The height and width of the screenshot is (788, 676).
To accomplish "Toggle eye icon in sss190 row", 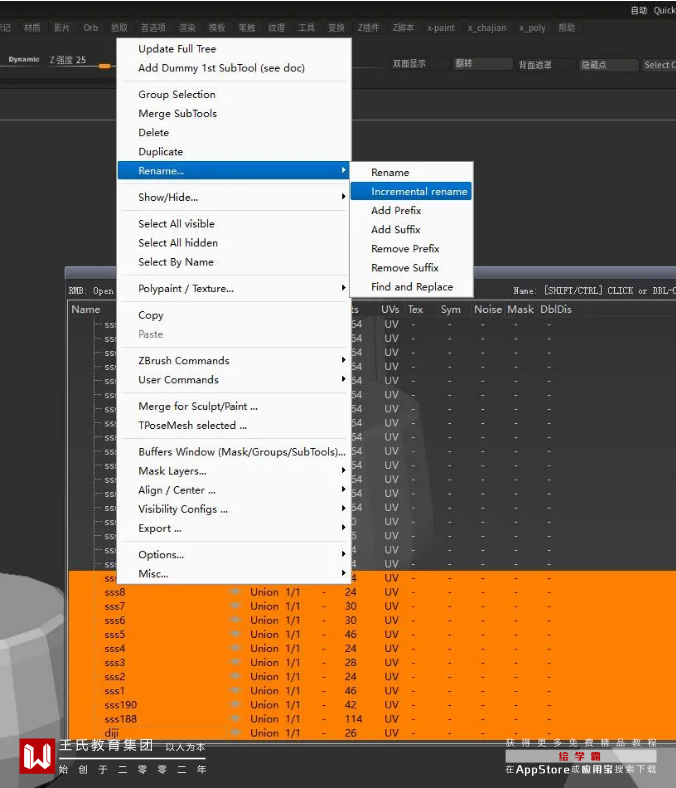I will pyautogui.click(x=234, y=705).
